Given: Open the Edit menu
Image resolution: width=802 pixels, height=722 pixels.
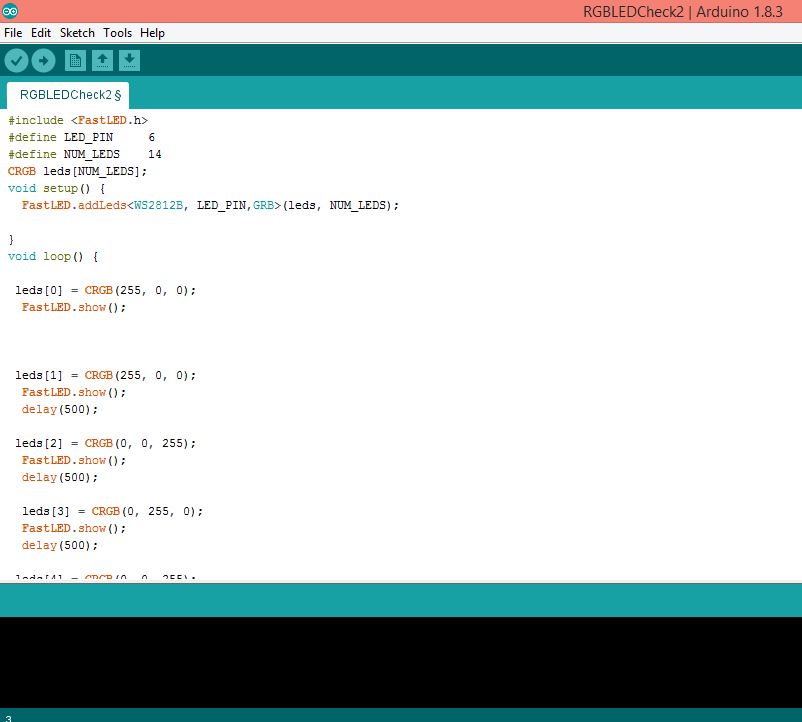Looking at the screenshot, I should tap(41, 33).
